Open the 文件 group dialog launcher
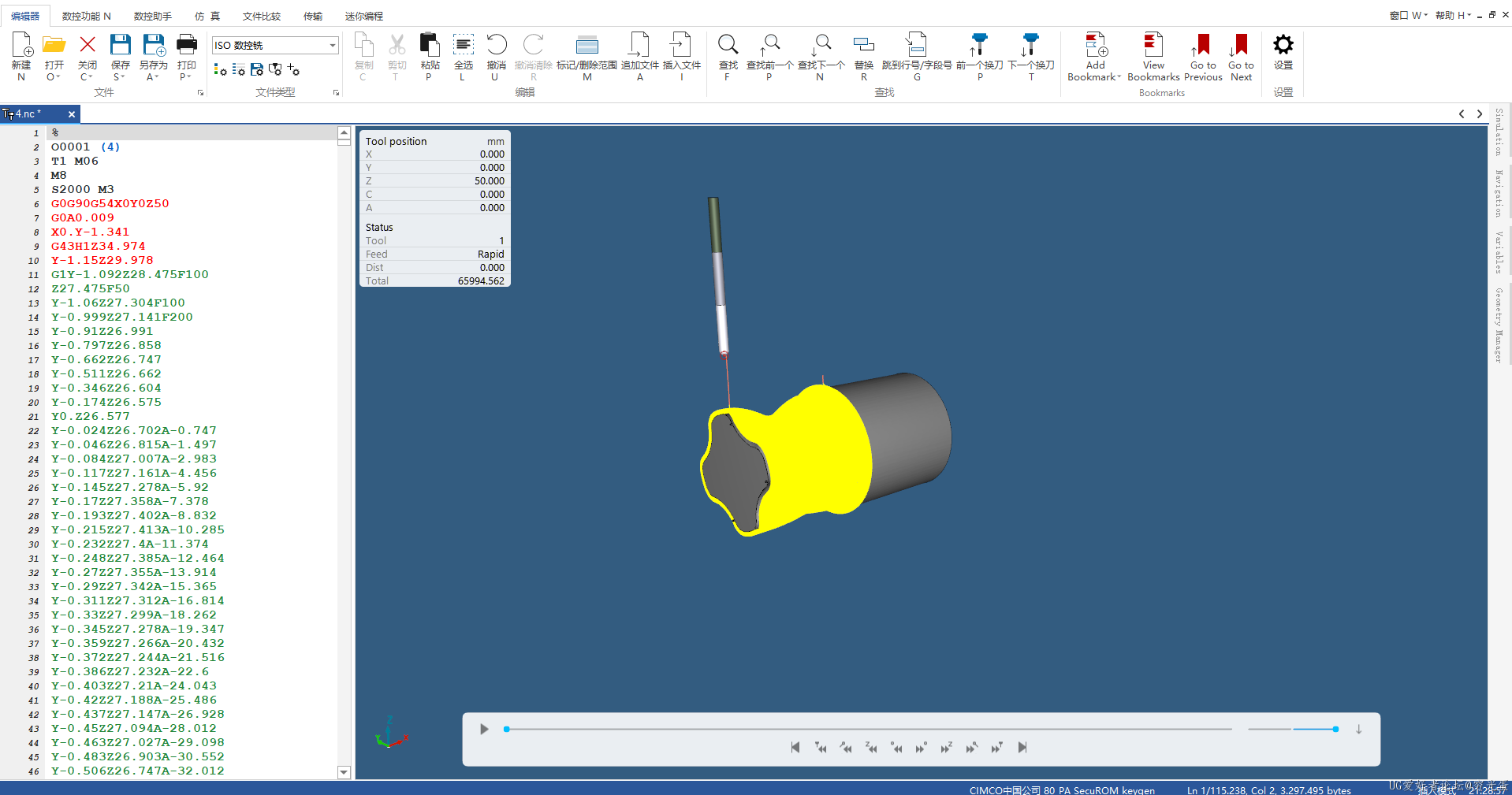 click(x=200, y=93)
